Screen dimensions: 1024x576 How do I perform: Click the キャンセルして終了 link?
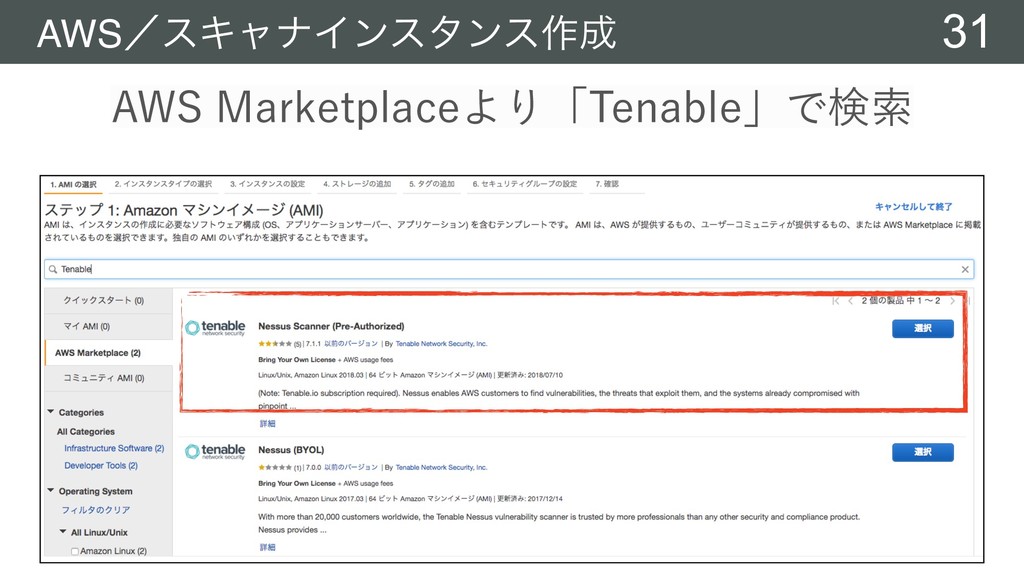(913, 207)
